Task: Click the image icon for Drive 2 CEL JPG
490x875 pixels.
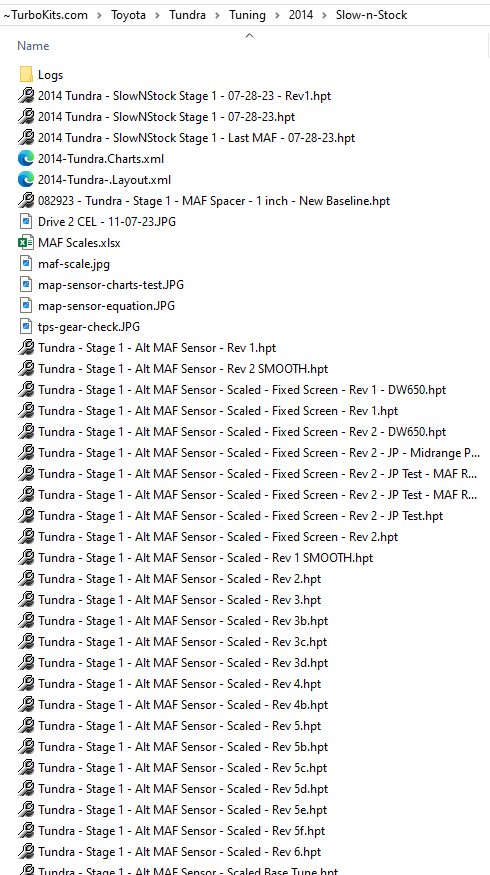Action: [26, 222]
